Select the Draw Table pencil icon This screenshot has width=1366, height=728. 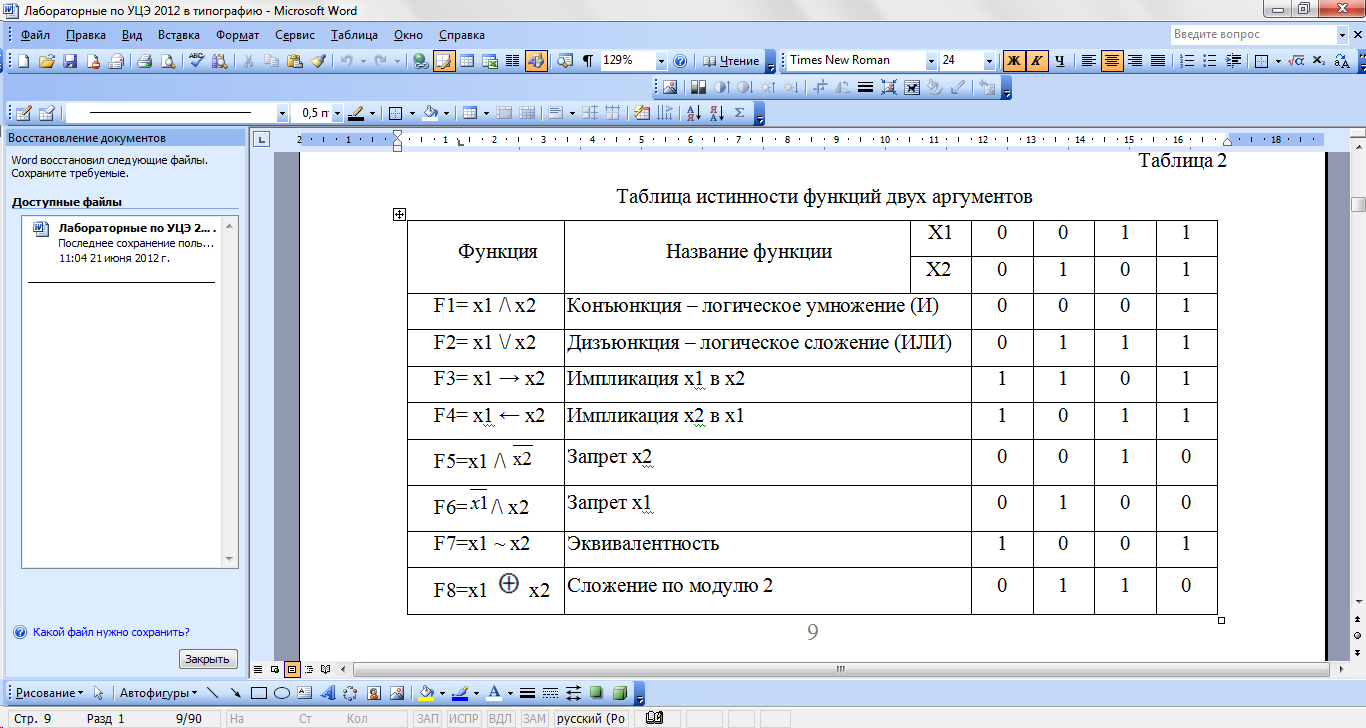click(x=23, y=113)
